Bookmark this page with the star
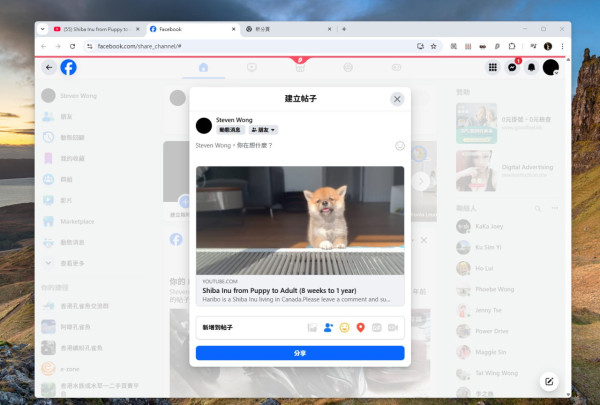 tap(434, 46)
